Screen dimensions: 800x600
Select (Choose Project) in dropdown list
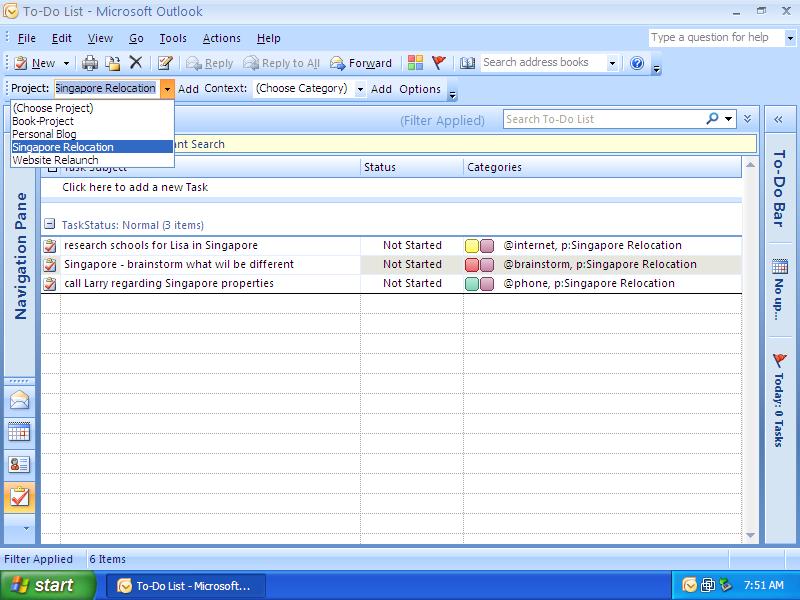point(92,108)
